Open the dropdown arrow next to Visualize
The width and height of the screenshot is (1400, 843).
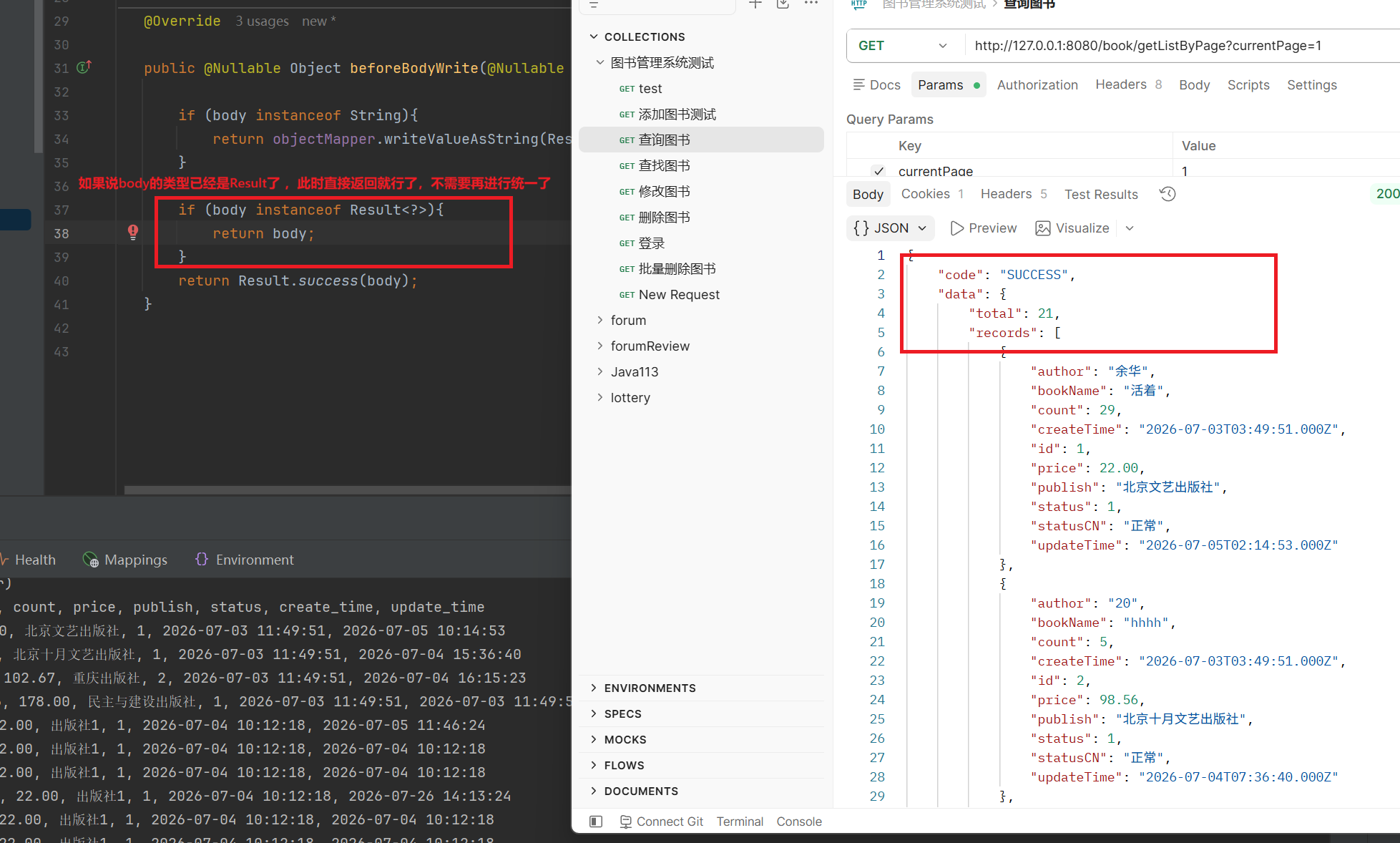[x=1130, y=228]
